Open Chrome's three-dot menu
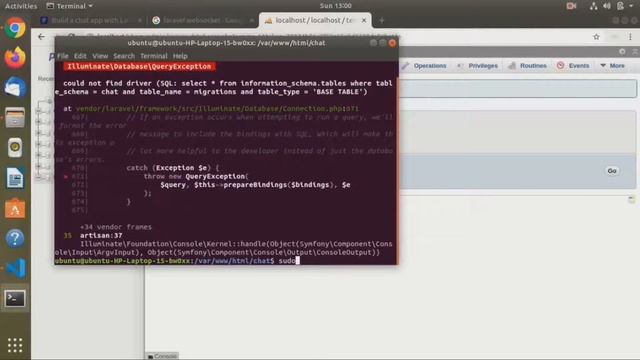This screenshot has height=360, width=640. point(630,37)
